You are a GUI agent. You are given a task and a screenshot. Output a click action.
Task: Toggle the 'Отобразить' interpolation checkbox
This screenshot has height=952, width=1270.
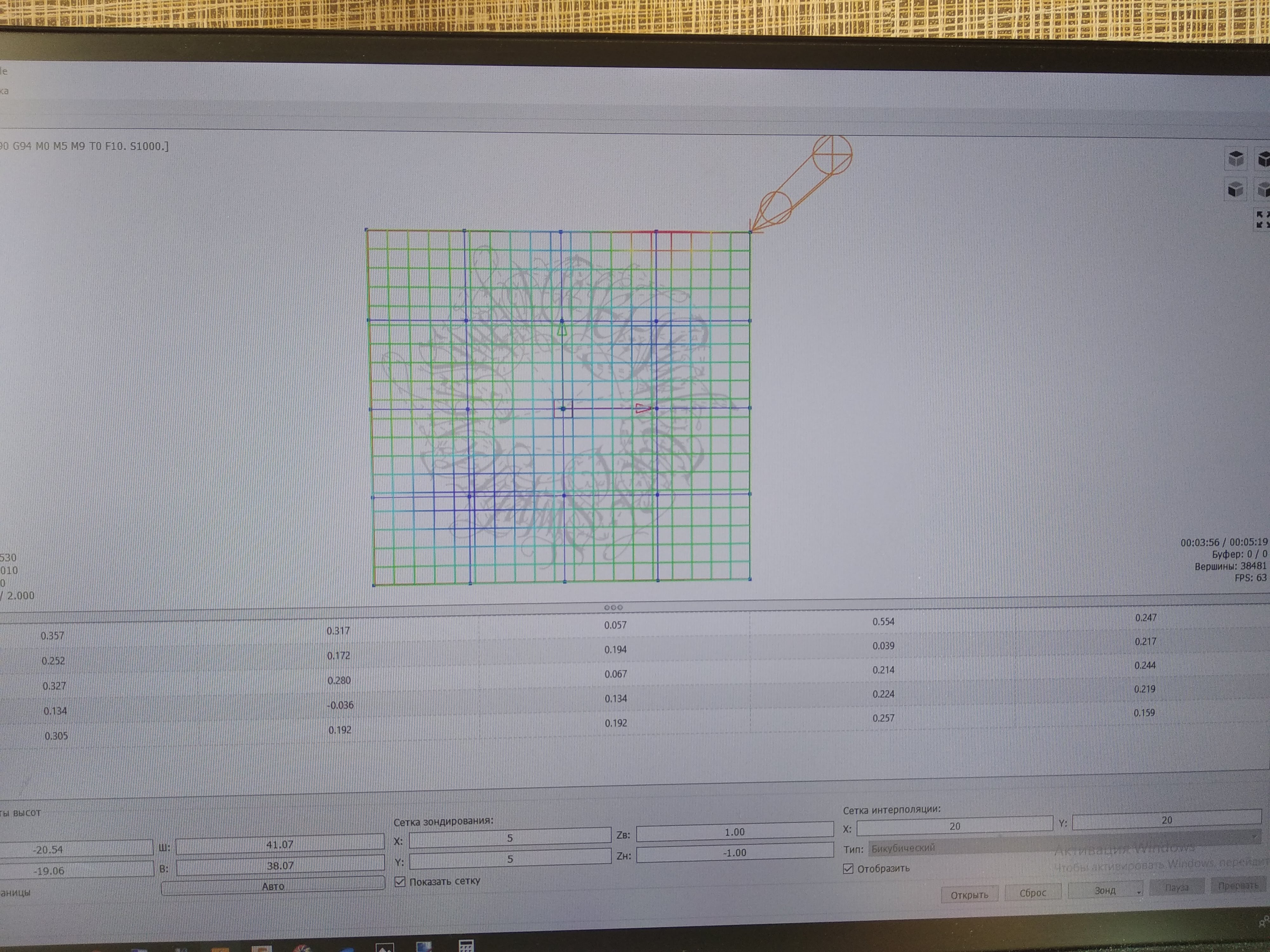(848, 869)
